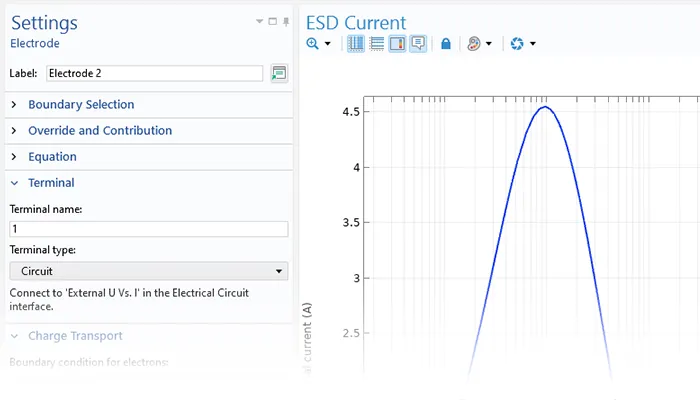Click the zoom magnifier tool icon

312,44
